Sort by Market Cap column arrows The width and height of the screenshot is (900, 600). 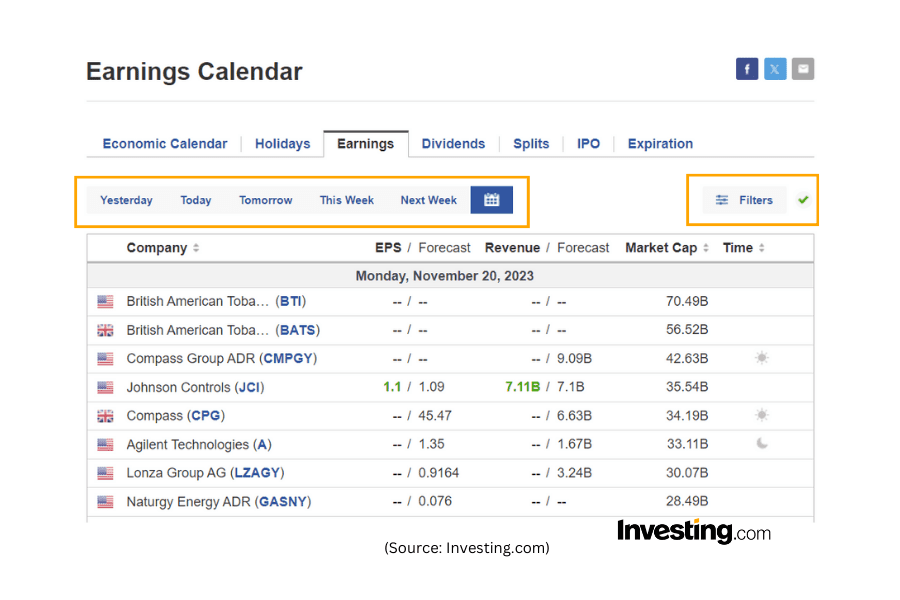click(x=706, y=248)
